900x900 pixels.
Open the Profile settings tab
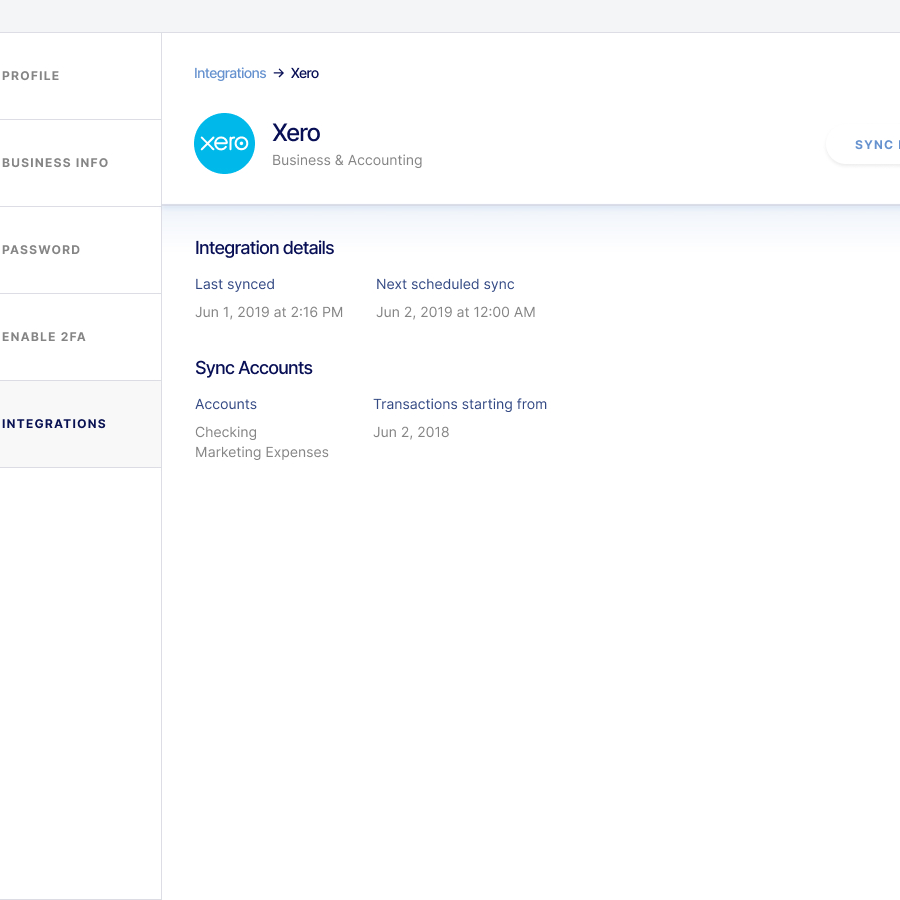80,76
